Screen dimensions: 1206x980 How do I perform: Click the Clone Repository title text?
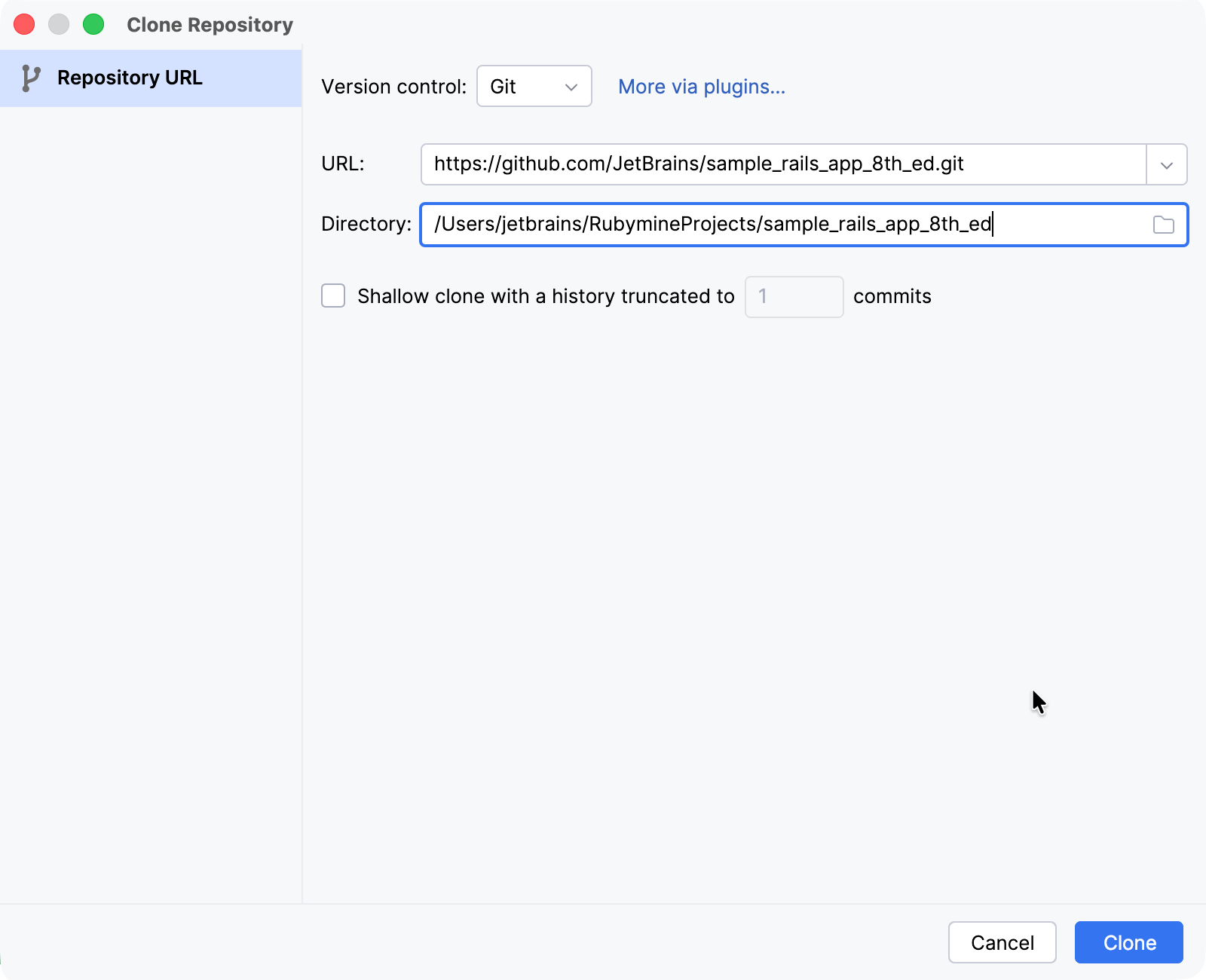tap(210, 25)
